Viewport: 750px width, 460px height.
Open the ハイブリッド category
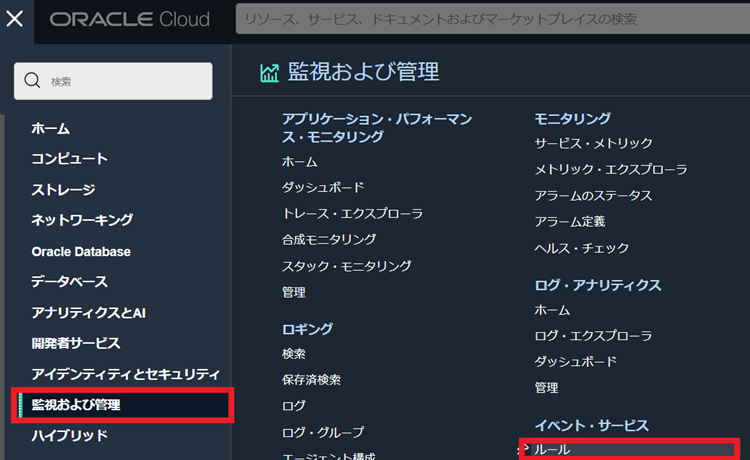(x=69, y=436)
